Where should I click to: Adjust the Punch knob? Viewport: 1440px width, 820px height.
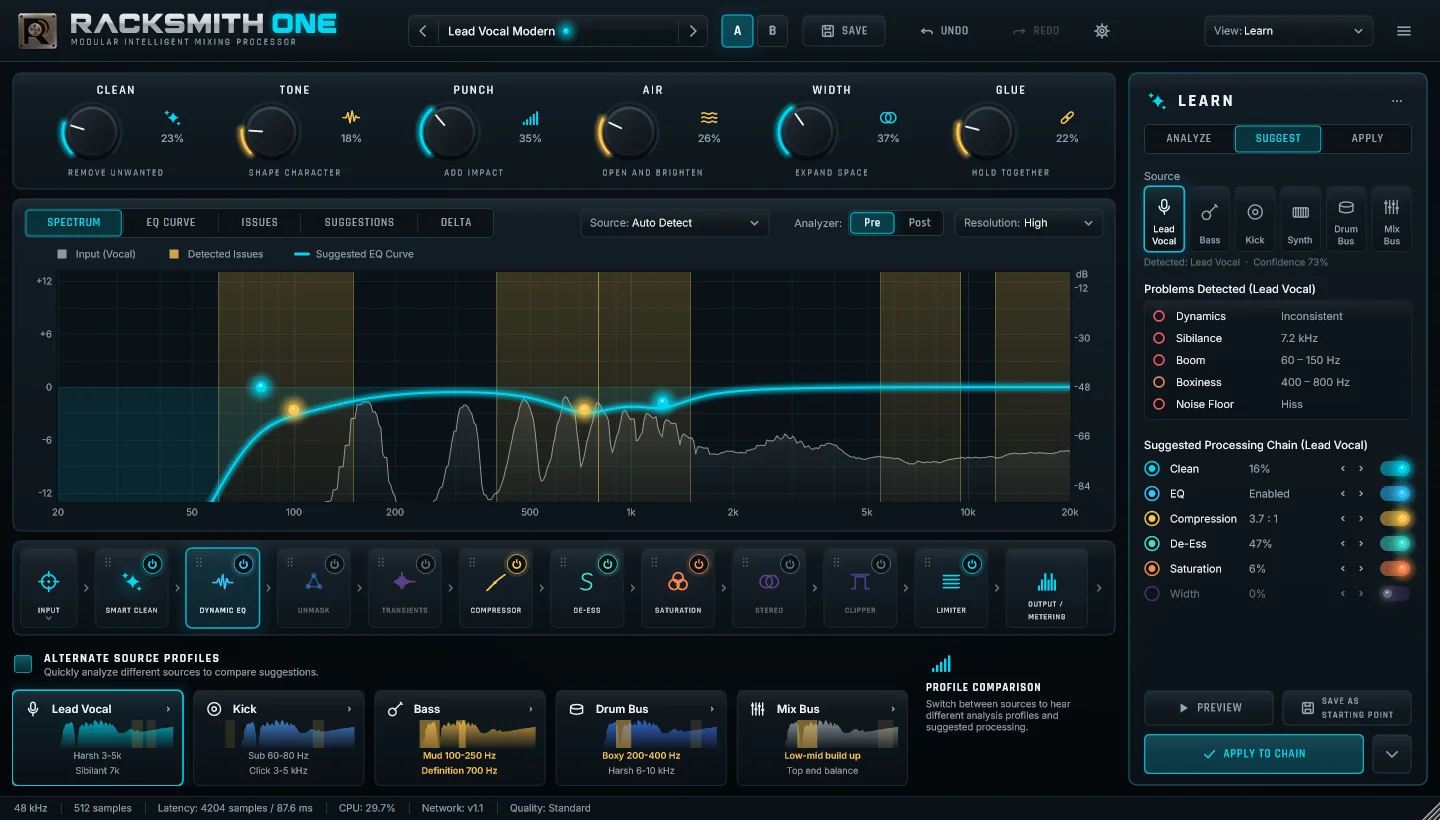click(450, 132)
